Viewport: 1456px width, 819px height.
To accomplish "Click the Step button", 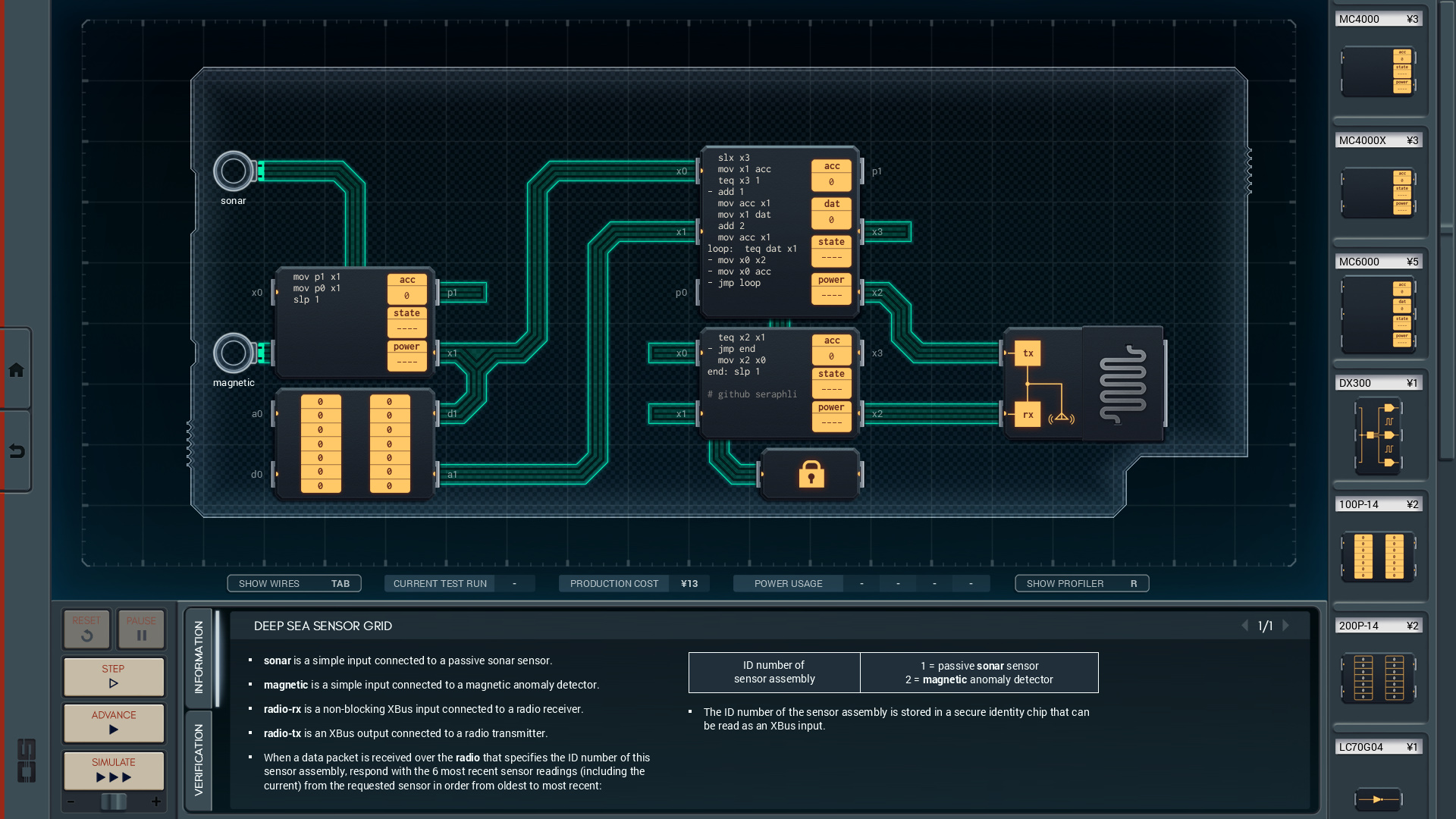I will point(114,676).
